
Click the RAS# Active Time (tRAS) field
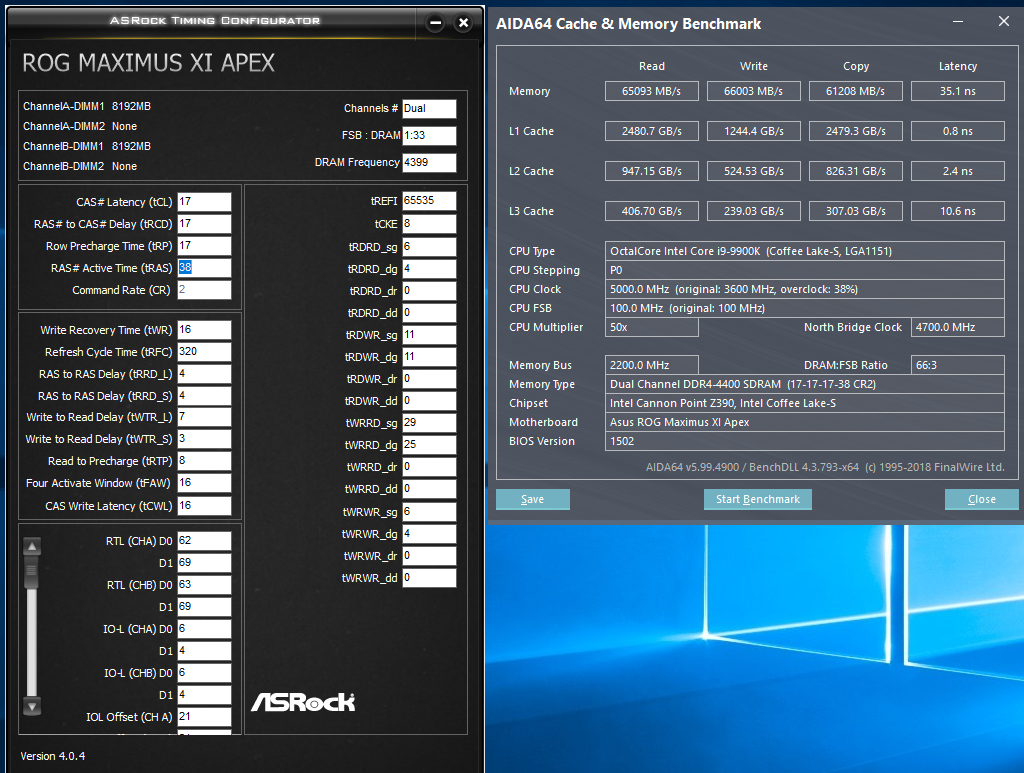coord(204,268)
